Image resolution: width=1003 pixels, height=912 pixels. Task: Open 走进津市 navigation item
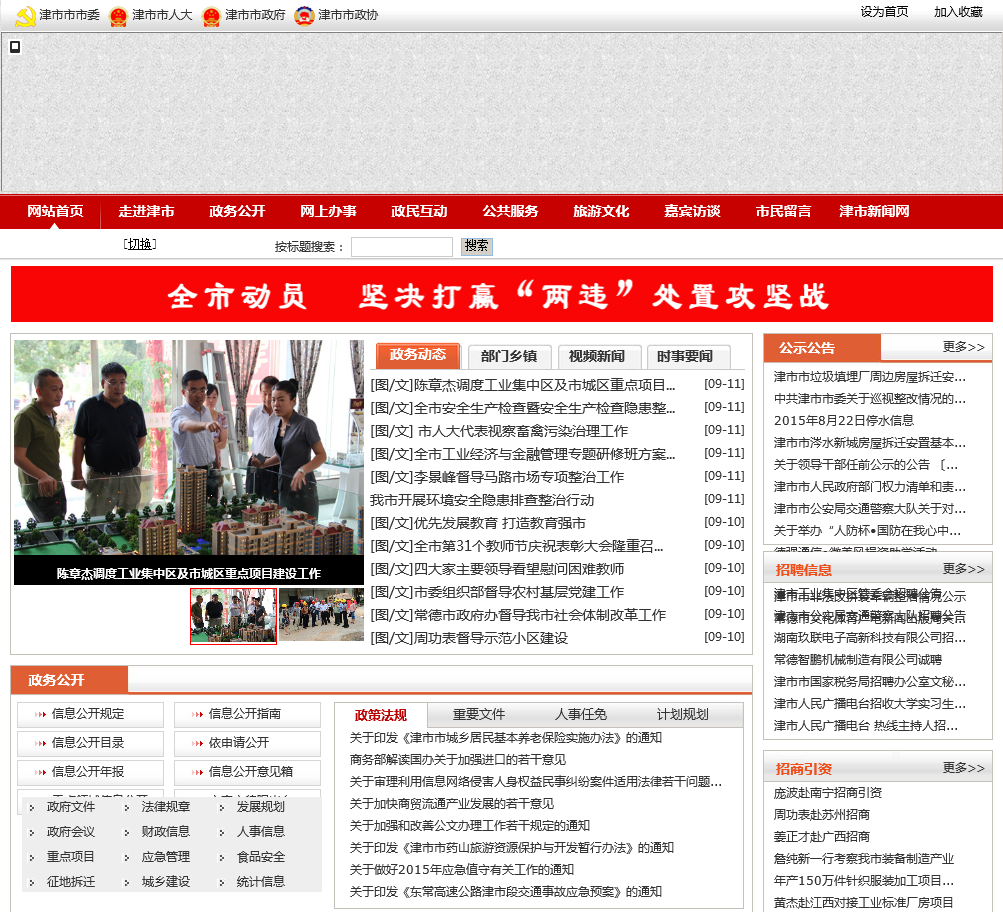146,211
